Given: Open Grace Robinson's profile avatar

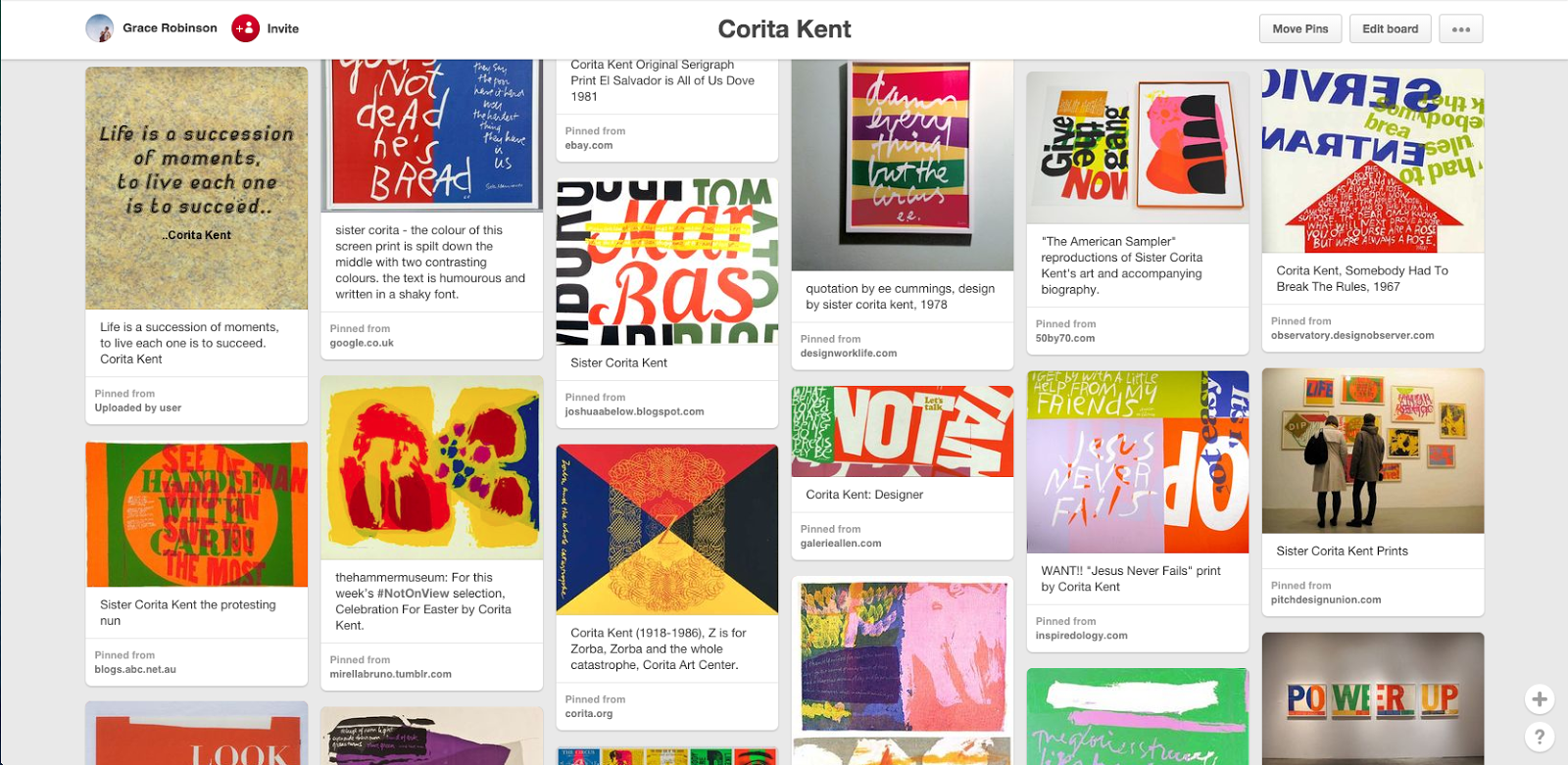Looking at the screenshot, I should [100, 28].
